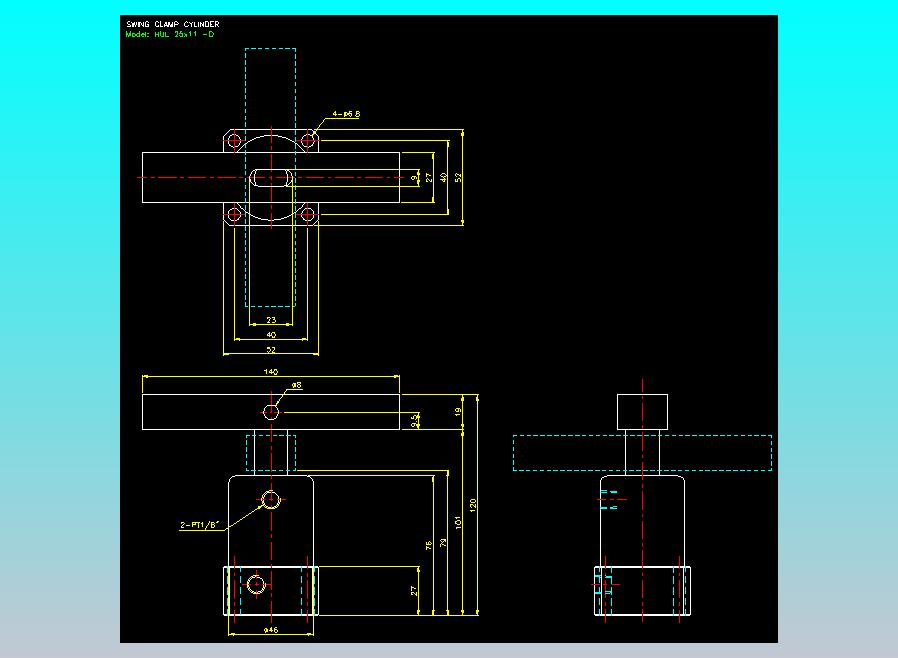
Task: Select the "9" slot width dimension
Action: [414, 178]
